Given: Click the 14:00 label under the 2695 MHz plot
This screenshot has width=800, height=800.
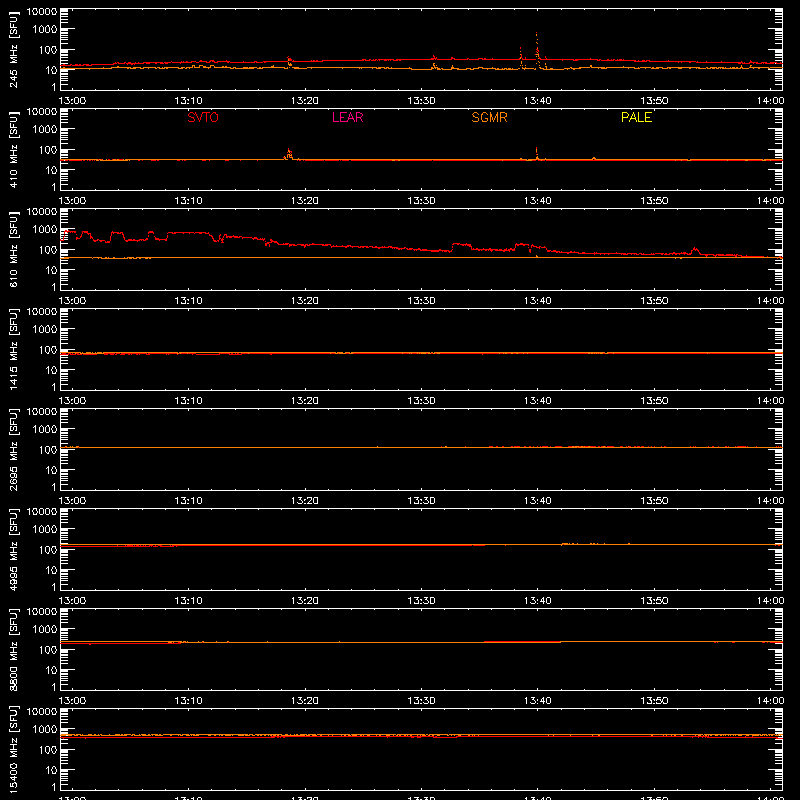Looking at the screenshot, I should [x=770, y=501].
